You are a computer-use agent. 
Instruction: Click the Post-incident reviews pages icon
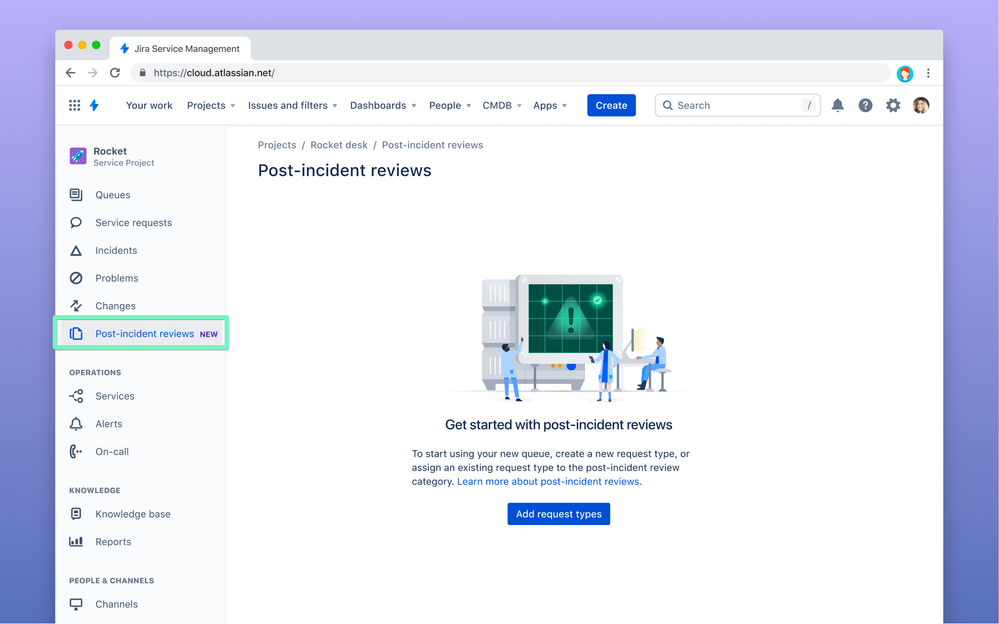tap(76, 333)
